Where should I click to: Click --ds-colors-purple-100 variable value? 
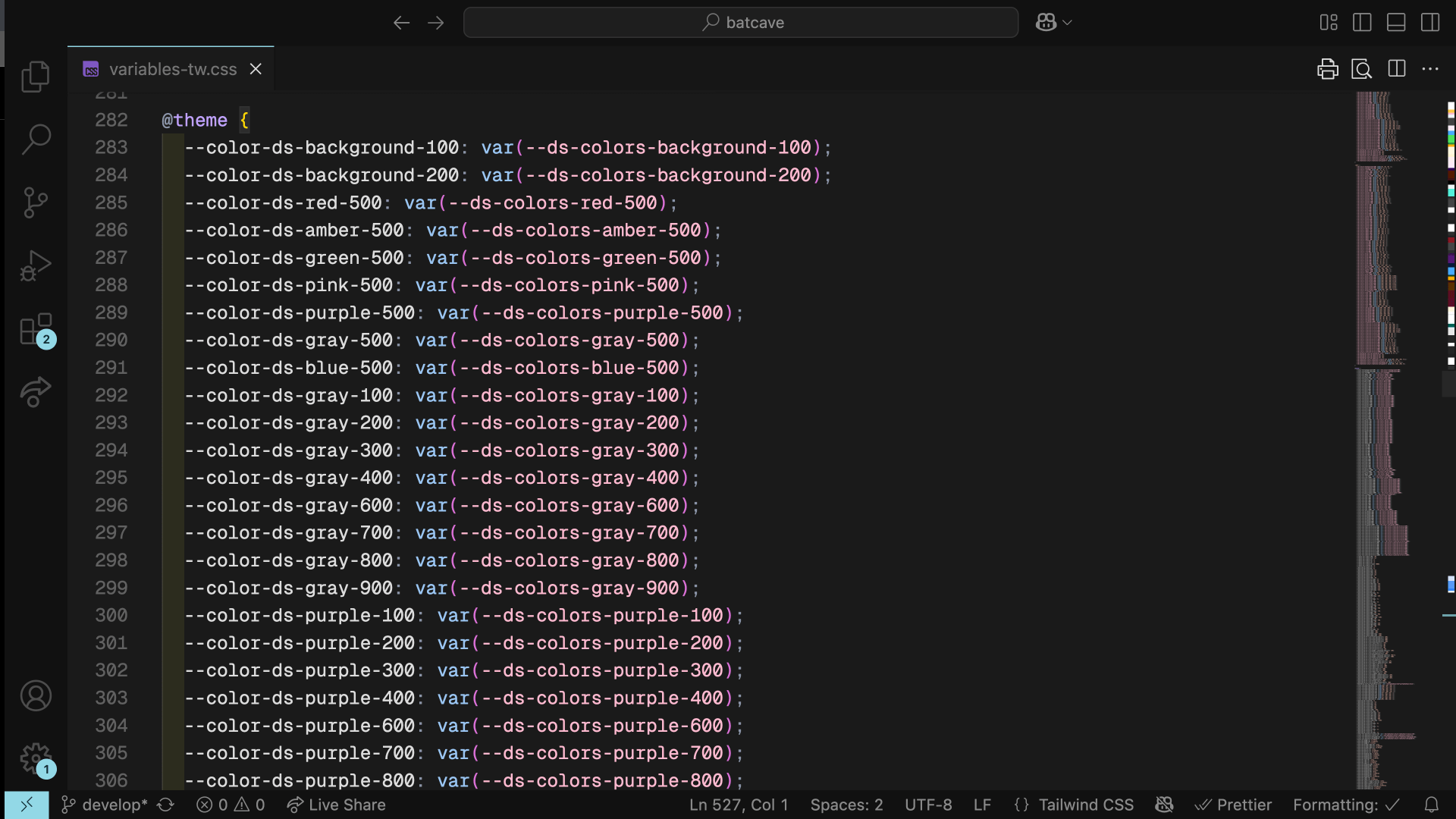click(602, 616)
